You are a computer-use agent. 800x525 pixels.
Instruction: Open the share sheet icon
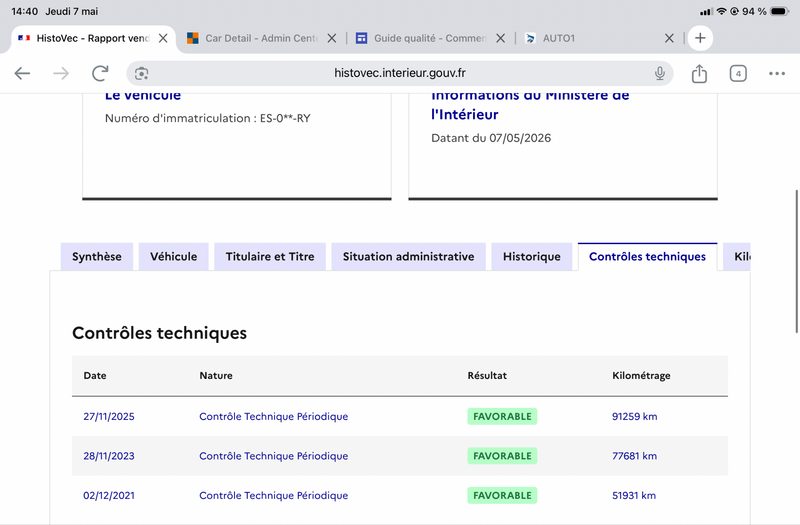tap(699, 73)
